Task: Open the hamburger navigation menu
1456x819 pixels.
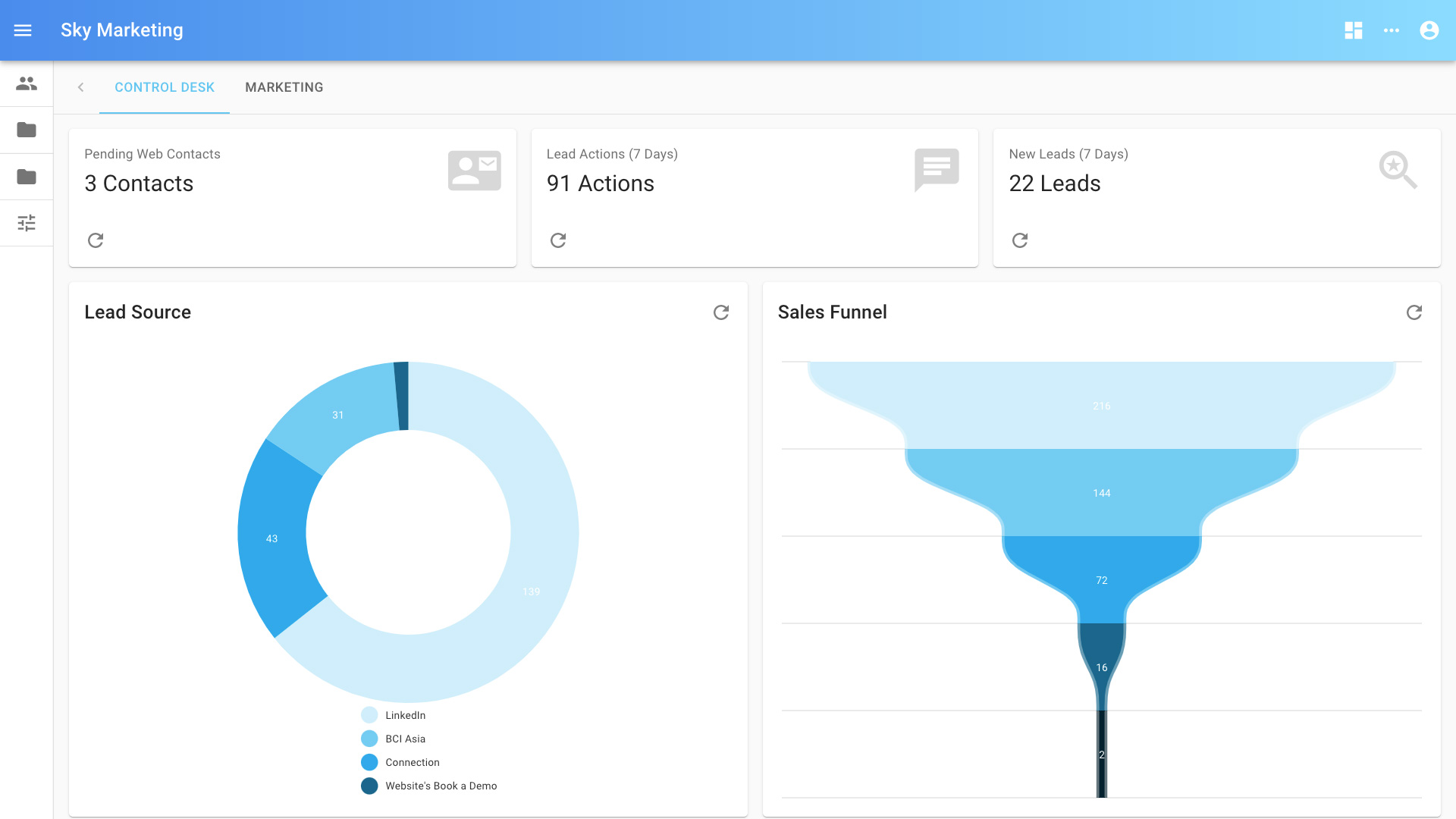Action: coord(23,30)
